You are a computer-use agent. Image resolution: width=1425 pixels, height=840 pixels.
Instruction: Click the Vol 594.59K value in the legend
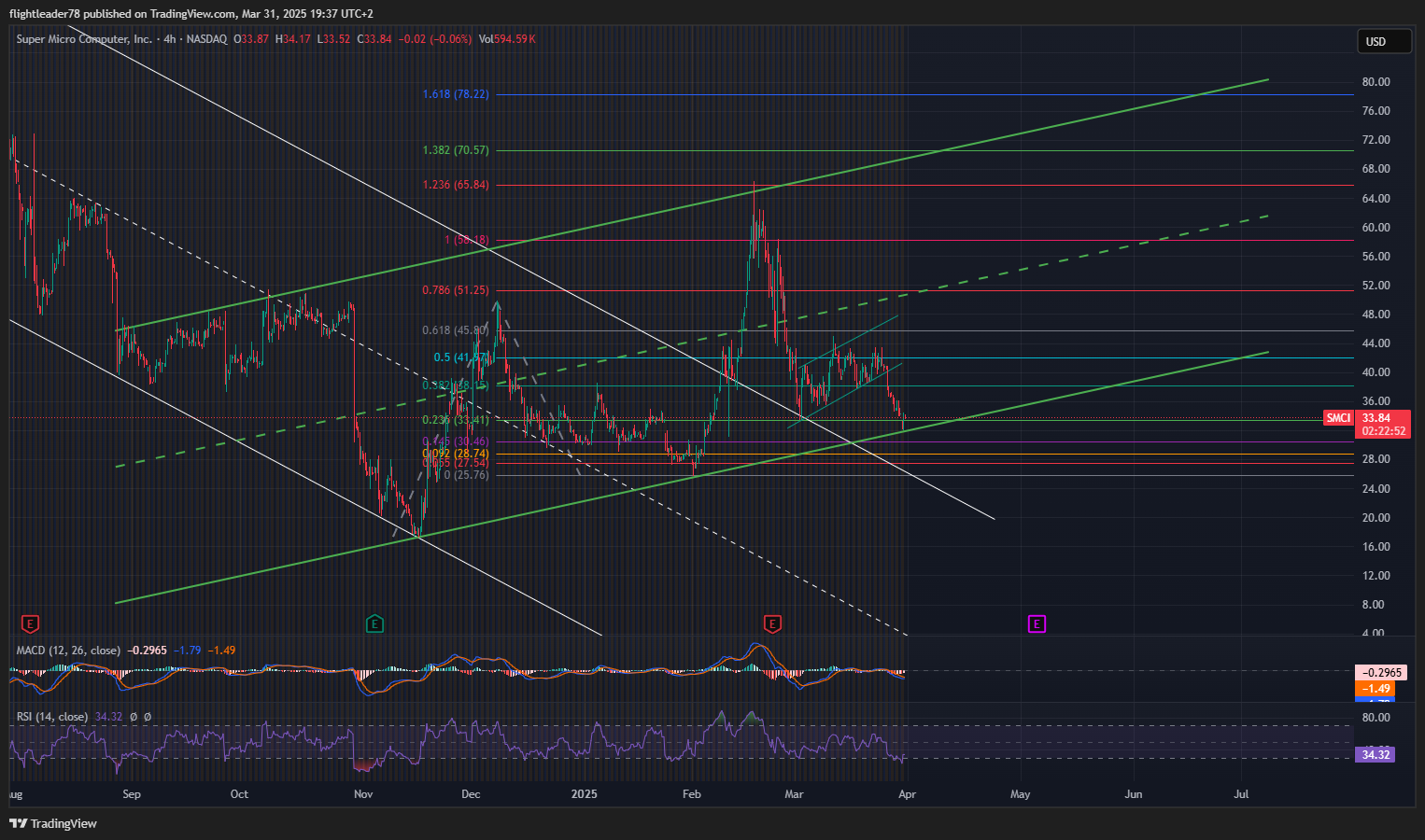coord(507,39)
